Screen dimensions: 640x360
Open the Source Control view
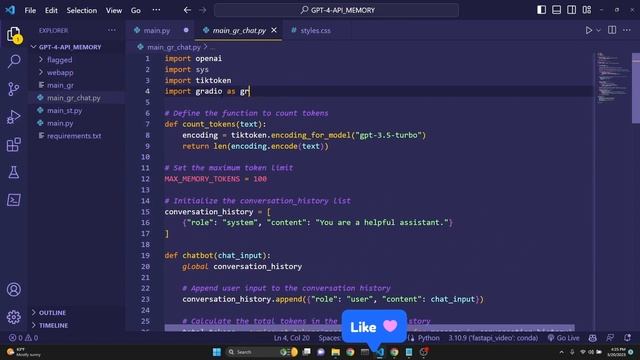[14, 89]
